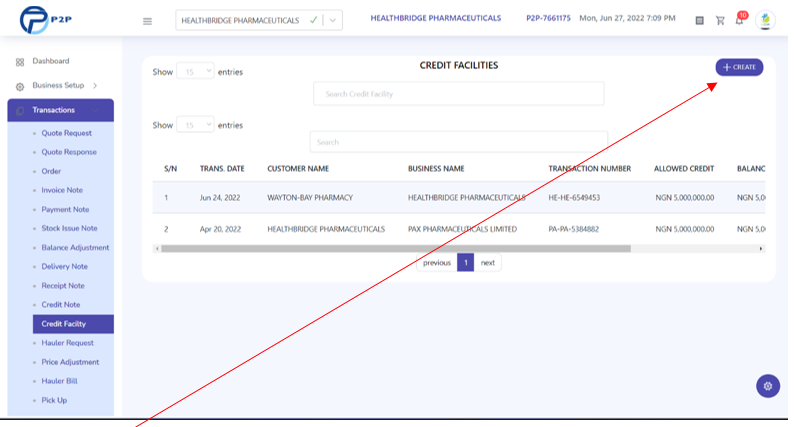
Task: Click the next pagination button
Action: (487, 262)
